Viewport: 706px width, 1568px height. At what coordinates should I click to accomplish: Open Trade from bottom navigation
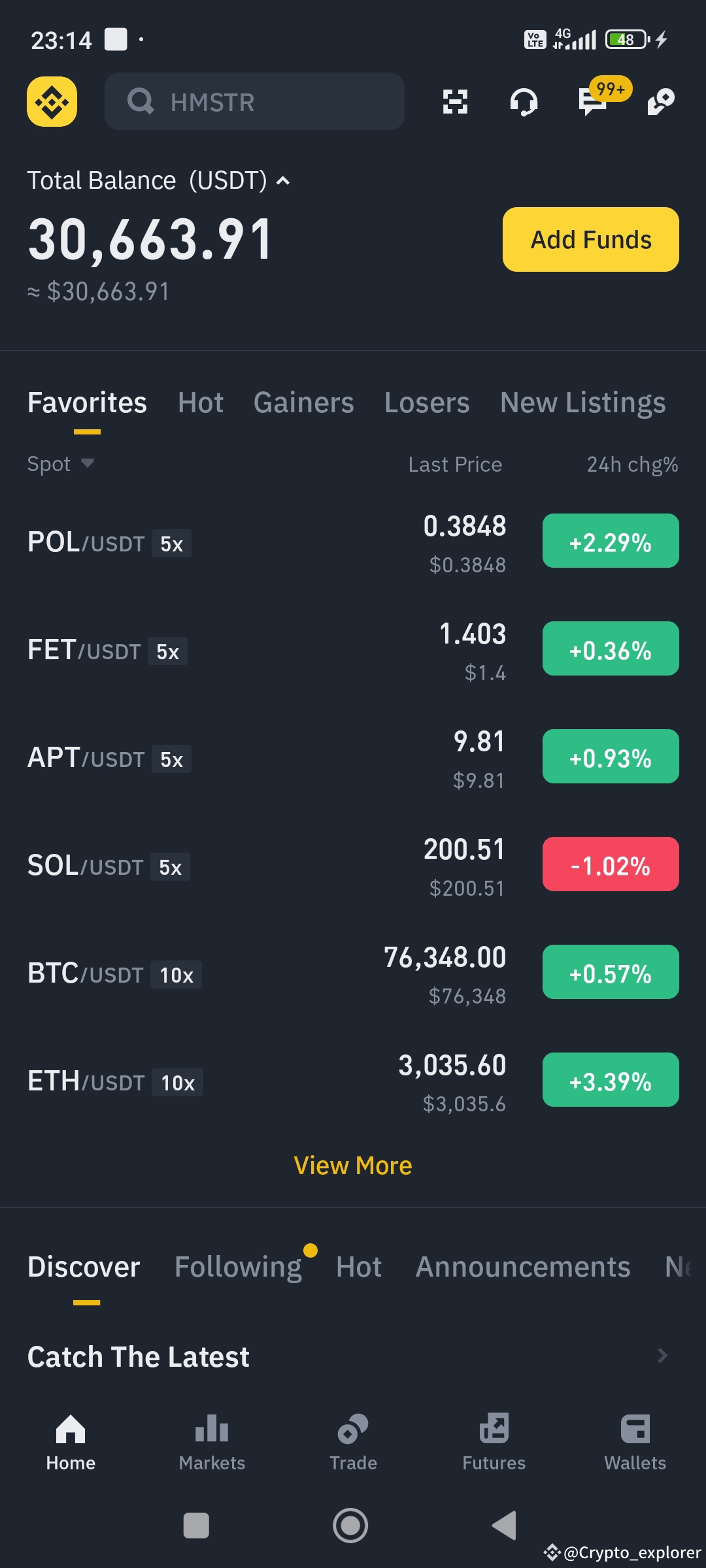[353, 1443]
